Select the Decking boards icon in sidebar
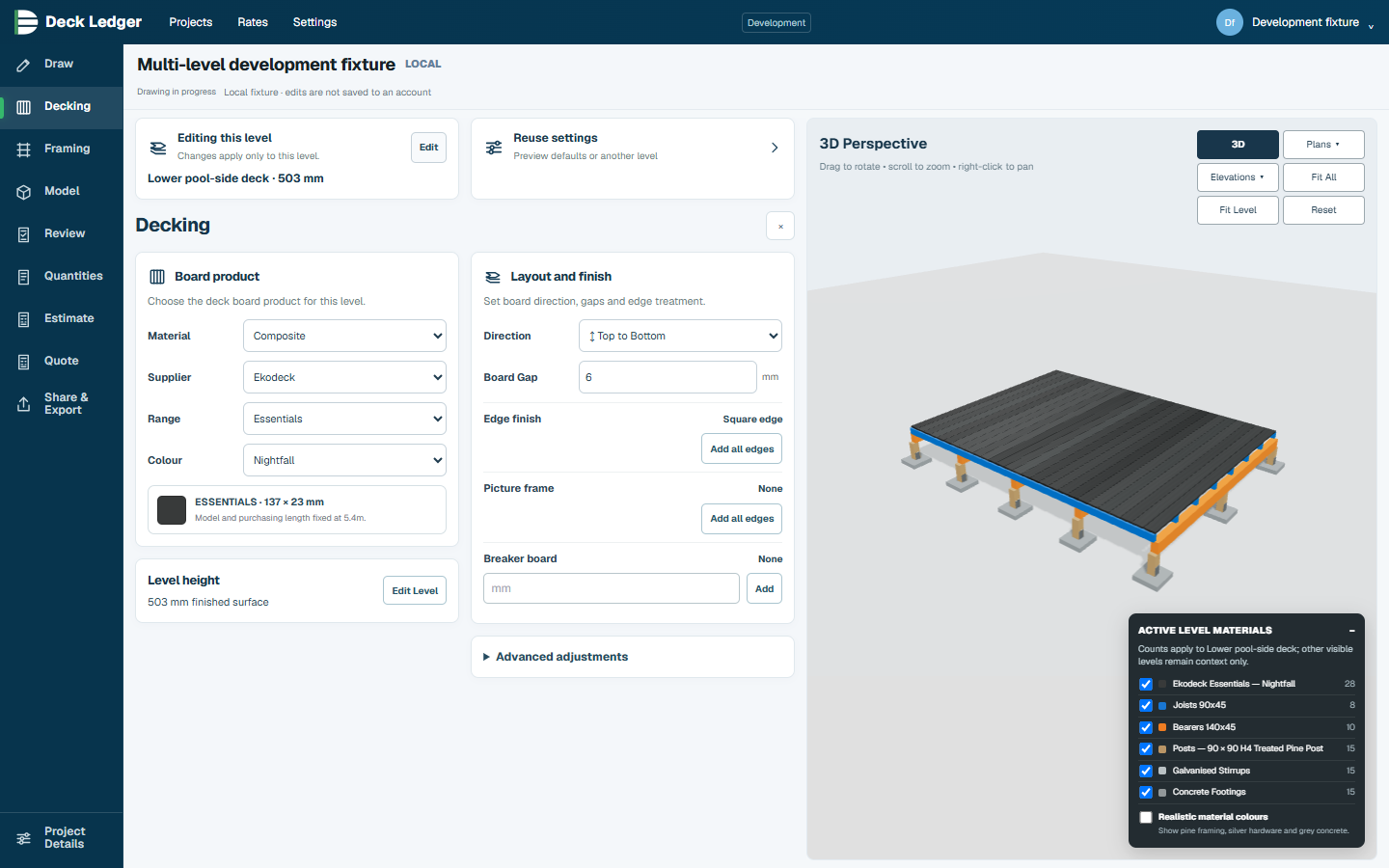 pos(24,107)
